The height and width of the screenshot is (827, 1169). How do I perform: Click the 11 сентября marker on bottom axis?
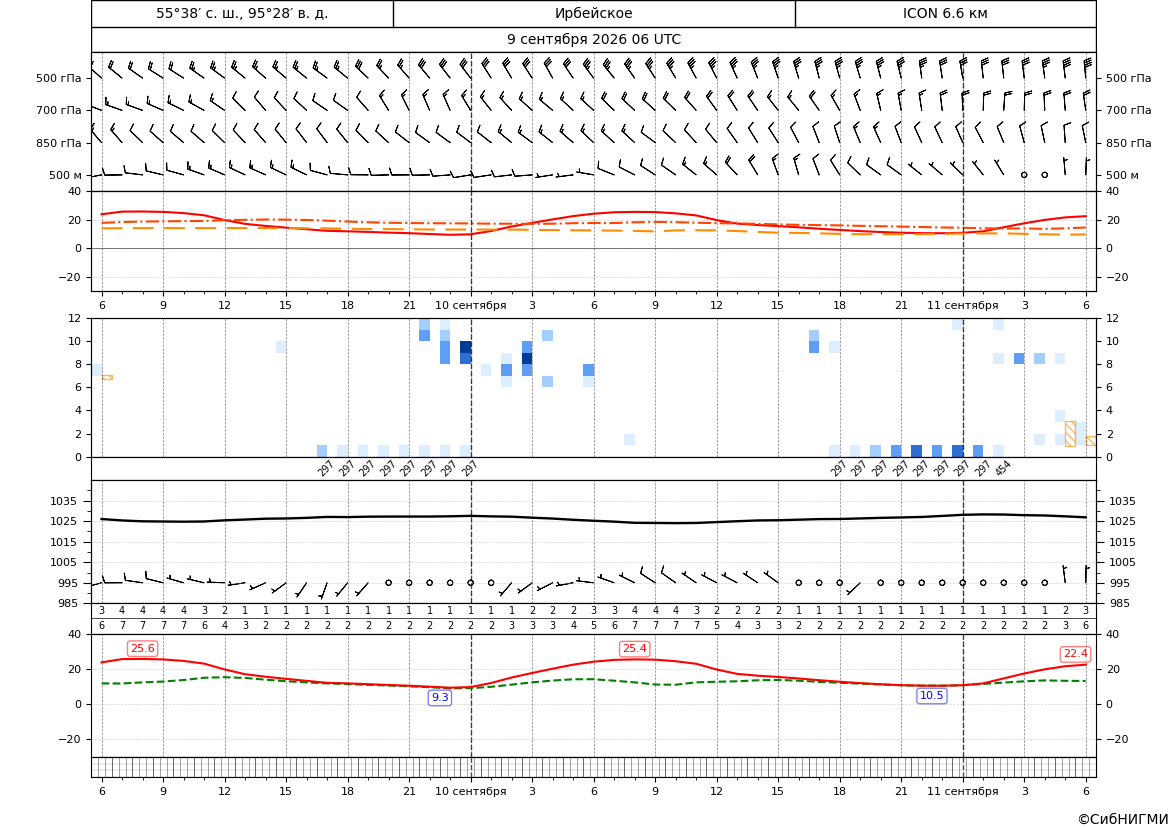point(962,791)
